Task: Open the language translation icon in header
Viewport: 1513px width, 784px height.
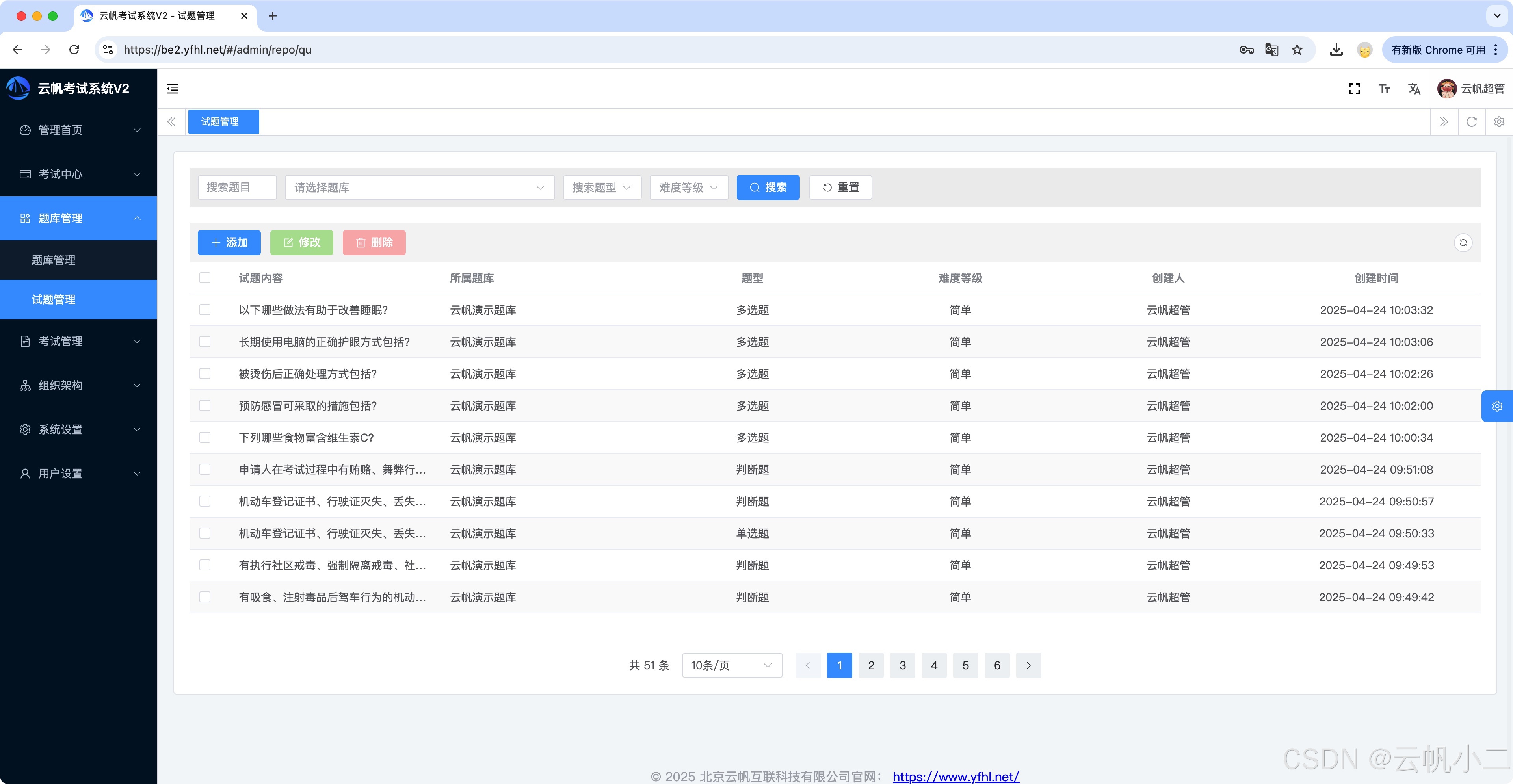Action: [1414, 89]
